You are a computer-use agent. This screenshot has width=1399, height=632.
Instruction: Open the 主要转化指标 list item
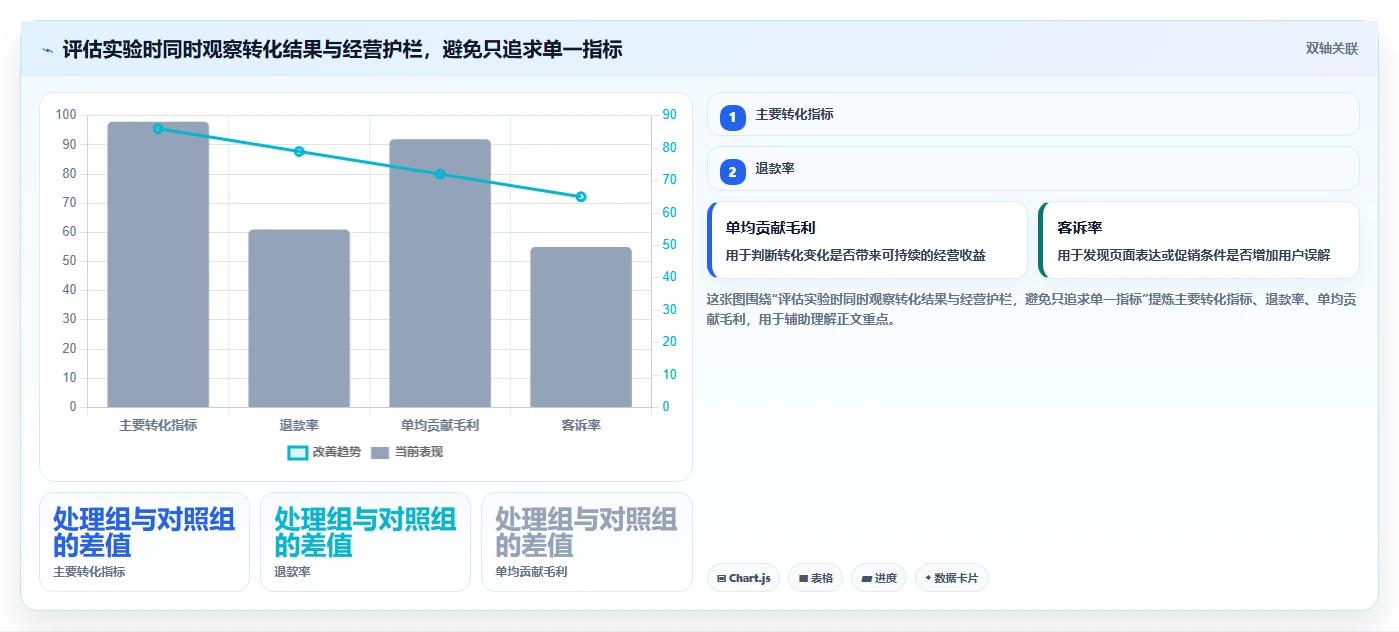pyautogui.click(x=1033, y=114)
